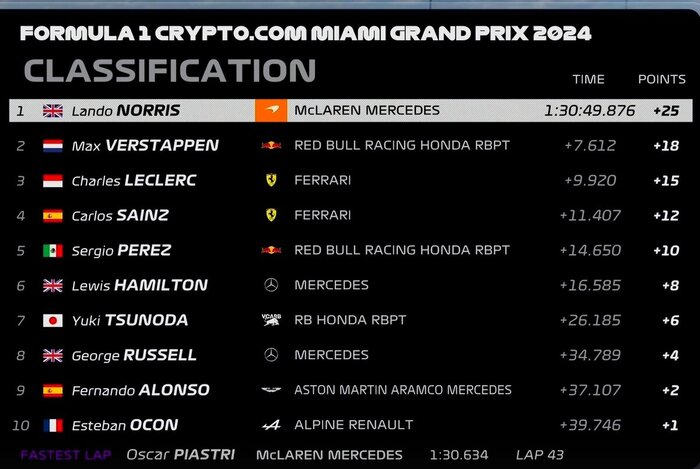Click the POINTS column header

point(661,79)
